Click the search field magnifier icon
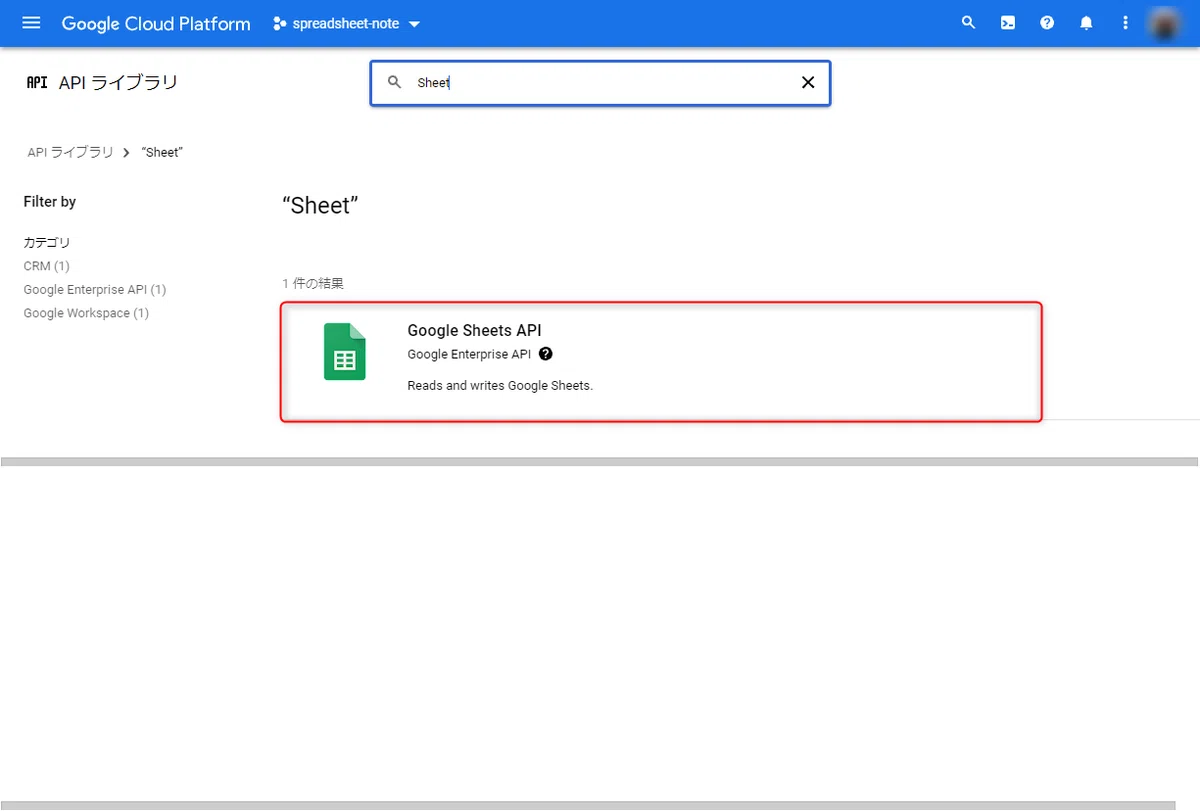 (x=394, y=83)
